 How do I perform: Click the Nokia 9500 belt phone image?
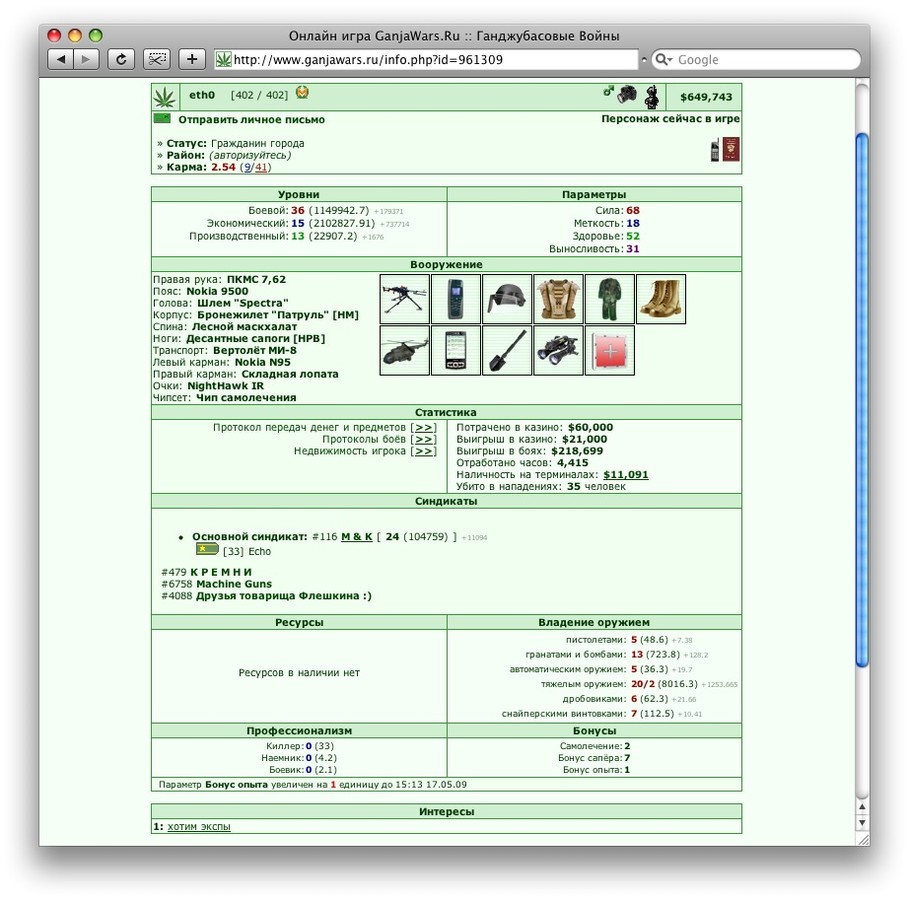click(x=456, y=299)
